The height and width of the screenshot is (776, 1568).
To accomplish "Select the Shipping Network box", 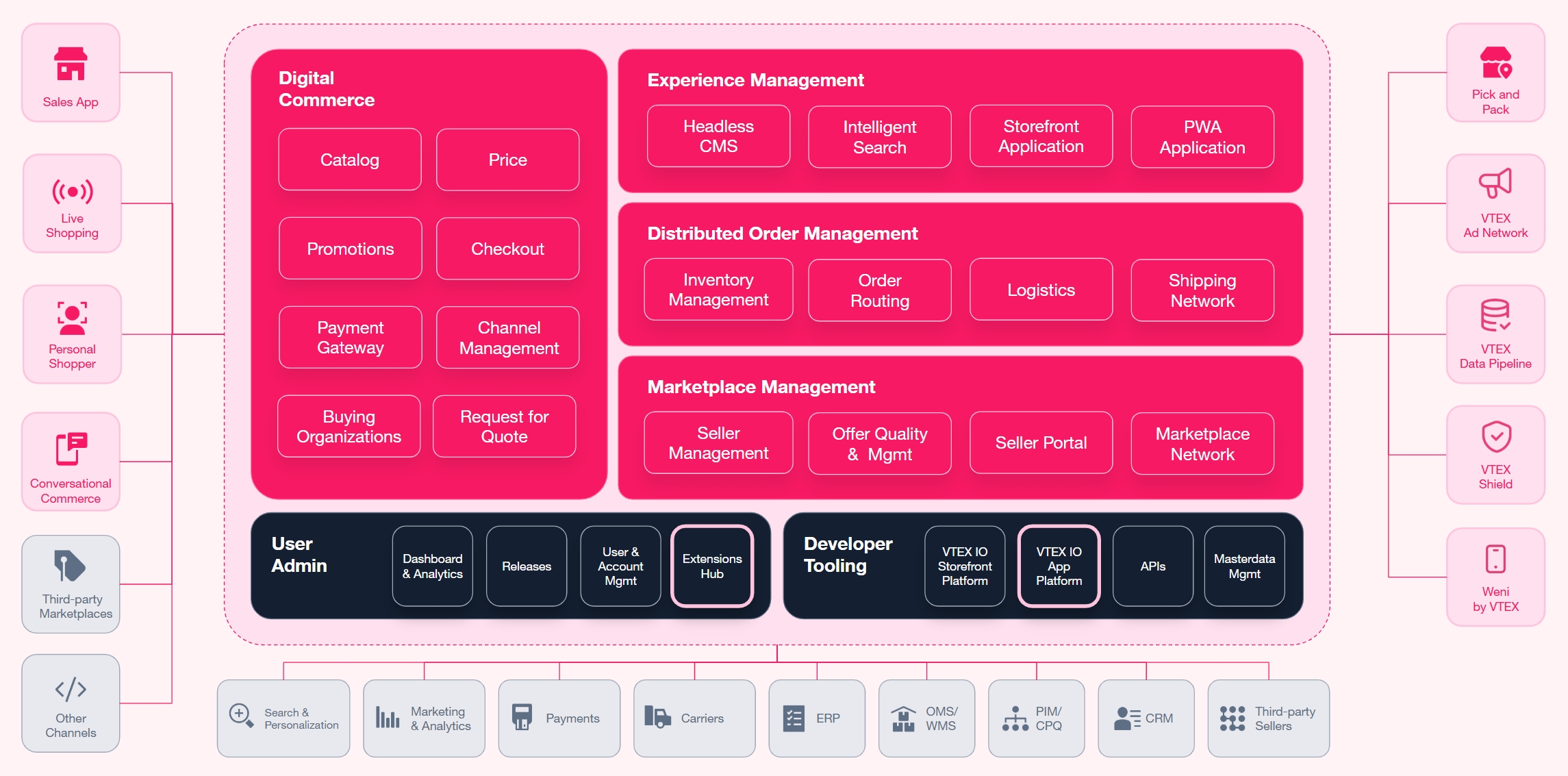I will point(1202,290).
